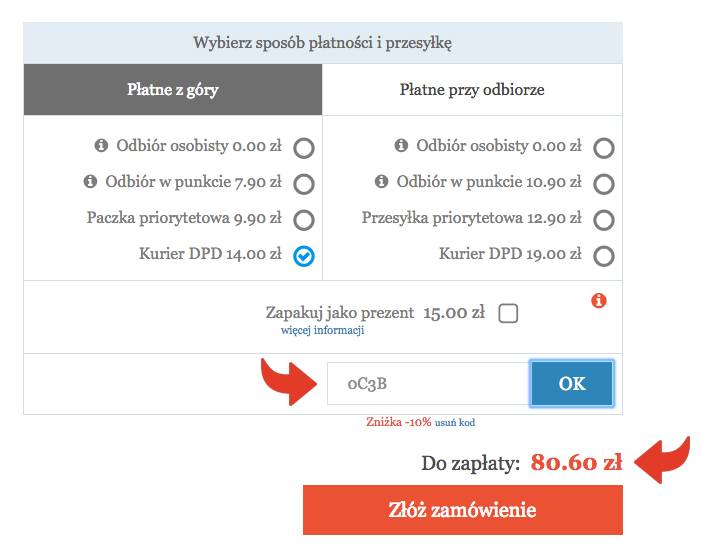
Task: Click info icon beside cash-on-delivery Odbiór osobisty
Action: tap(401, 146)
